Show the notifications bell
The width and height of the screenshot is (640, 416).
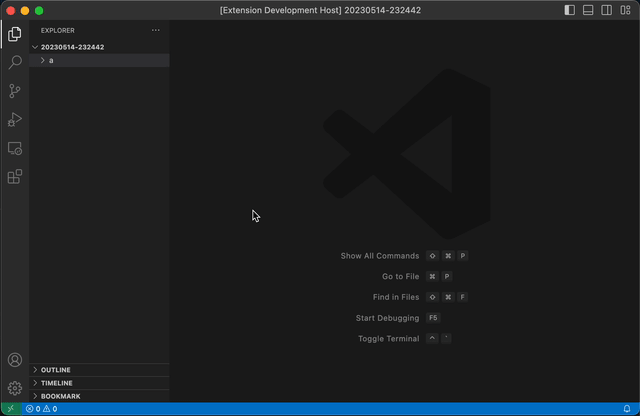pos(627,408)
